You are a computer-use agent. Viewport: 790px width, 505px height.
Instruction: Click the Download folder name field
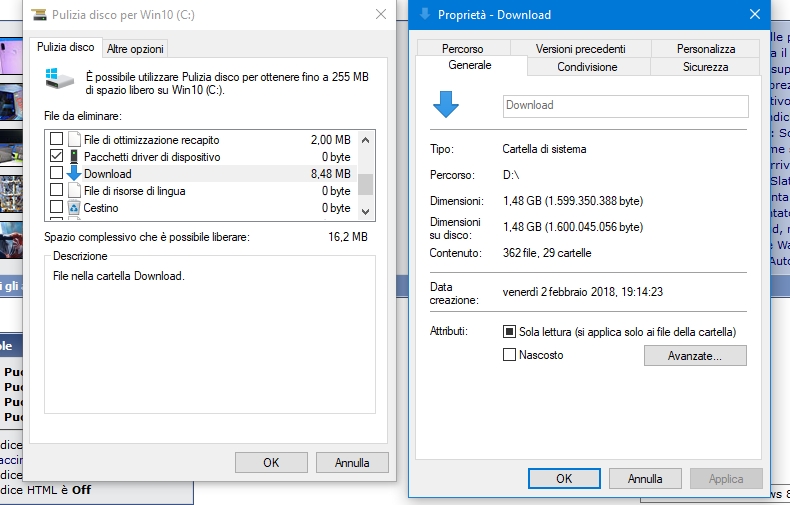click(x=626, y=106)
